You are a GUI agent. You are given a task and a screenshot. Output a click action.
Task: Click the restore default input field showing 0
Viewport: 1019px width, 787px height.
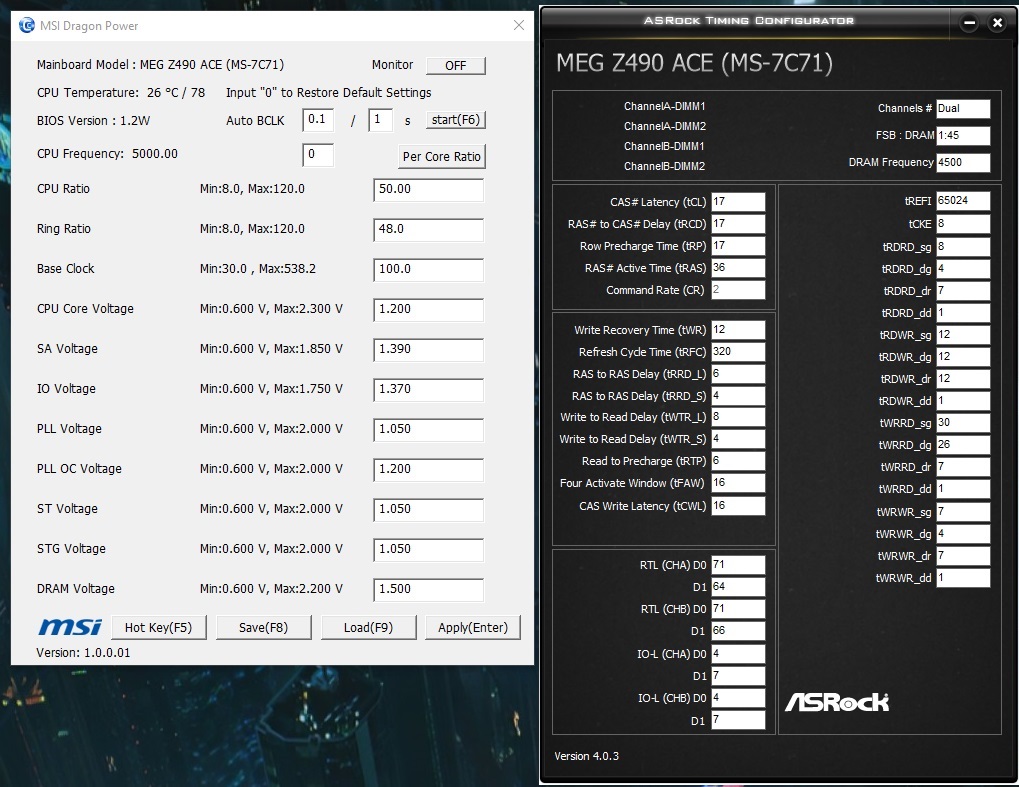[x=318, y=155]
